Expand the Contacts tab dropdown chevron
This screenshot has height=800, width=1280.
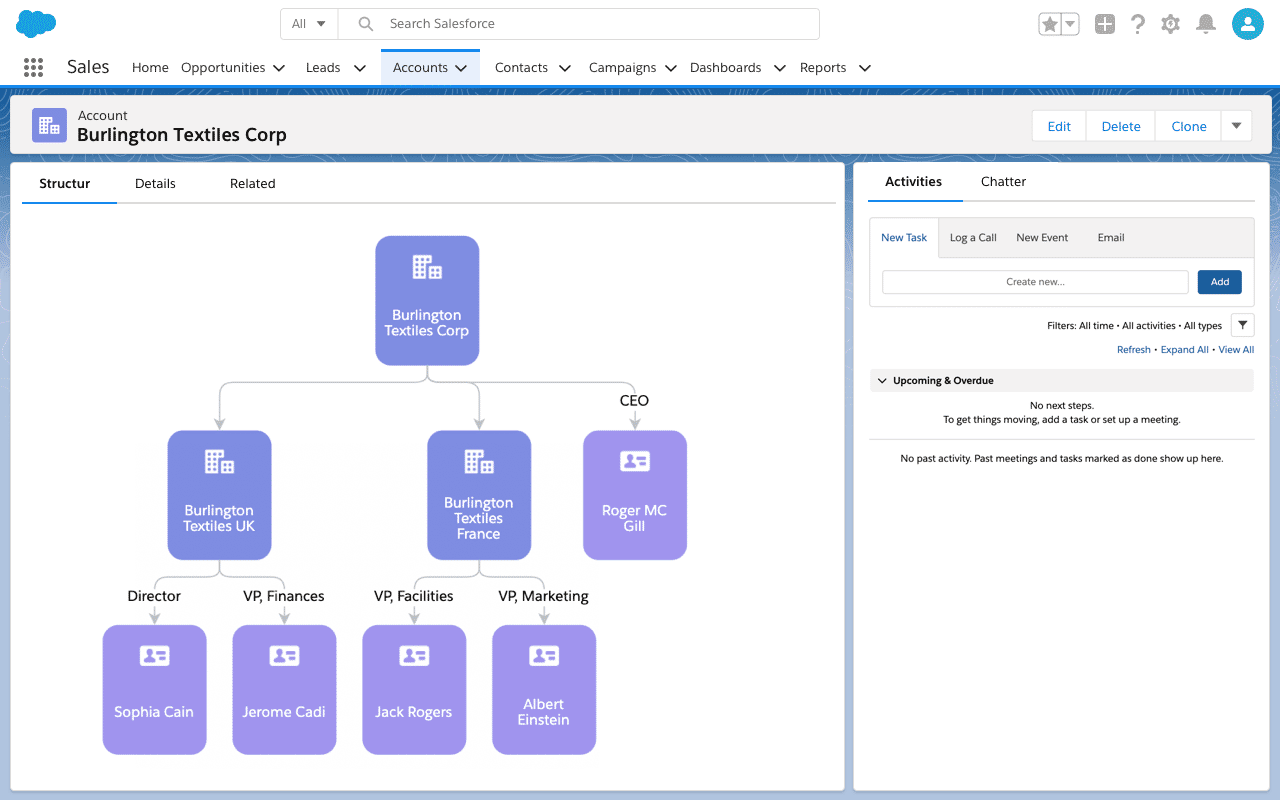565,68
